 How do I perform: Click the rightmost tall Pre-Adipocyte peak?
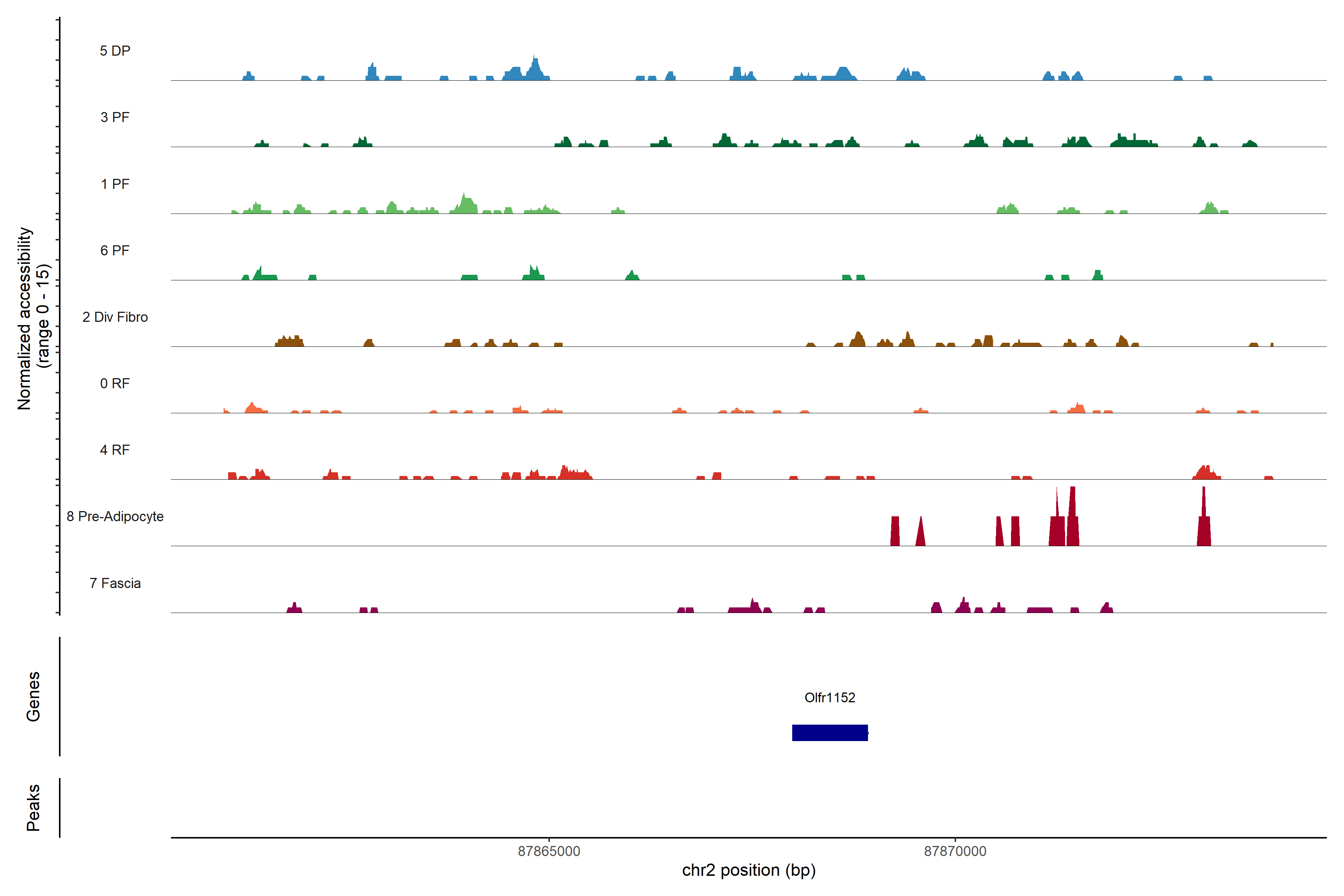[1204, 523]
